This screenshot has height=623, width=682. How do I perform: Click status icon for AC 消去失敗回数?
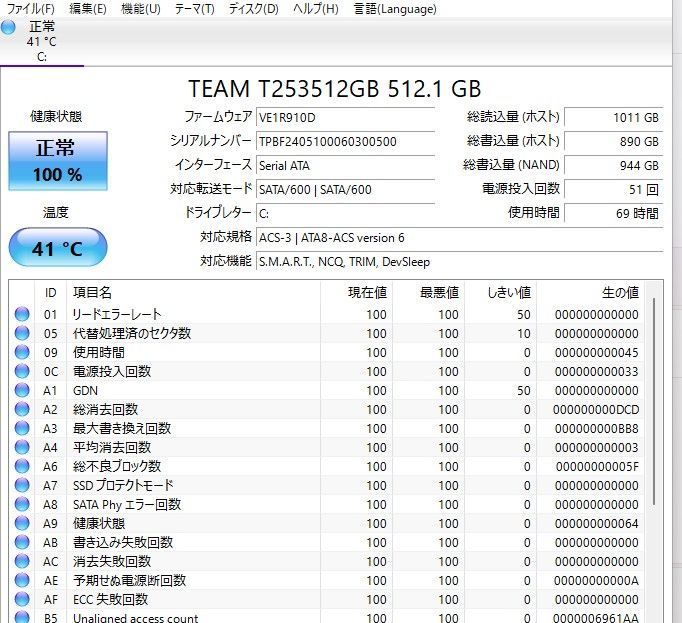coord(22,562)
